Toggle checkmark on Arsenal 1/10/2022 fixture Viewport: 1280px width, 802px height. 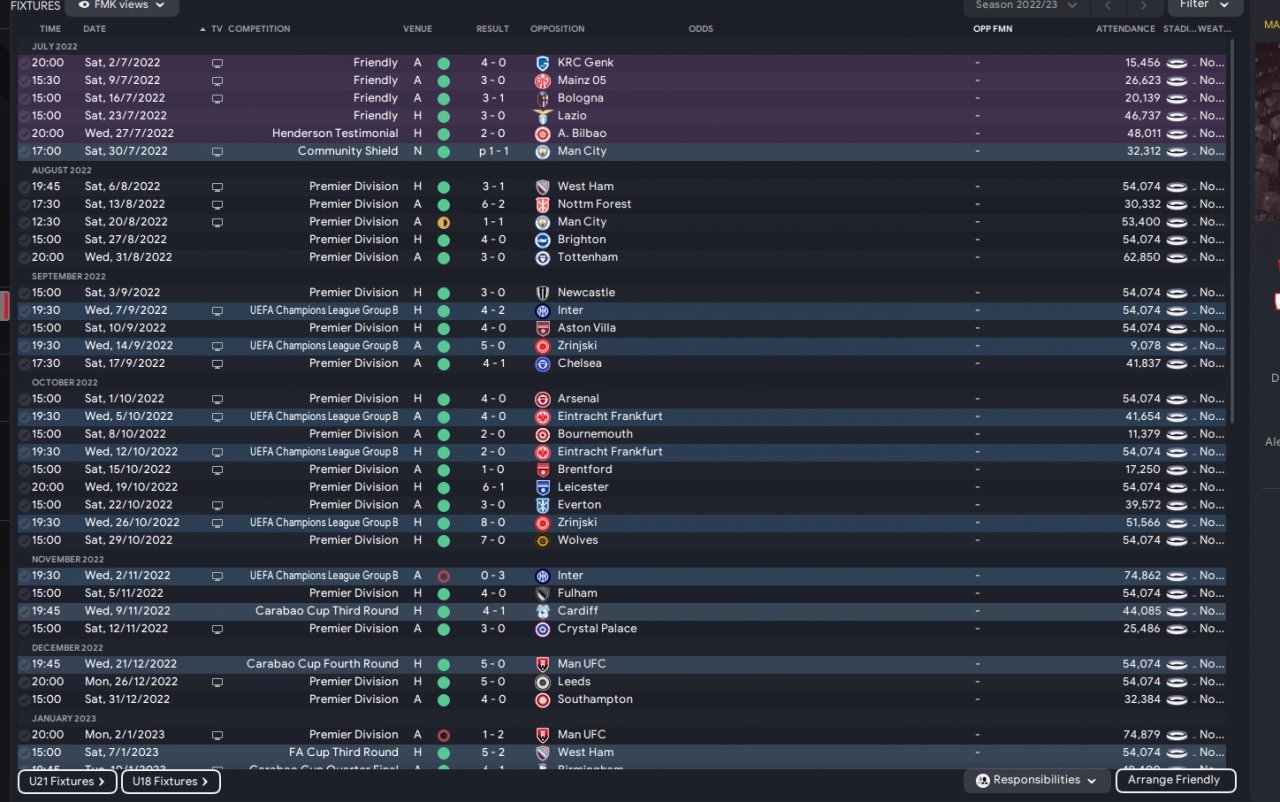(24, 399)
